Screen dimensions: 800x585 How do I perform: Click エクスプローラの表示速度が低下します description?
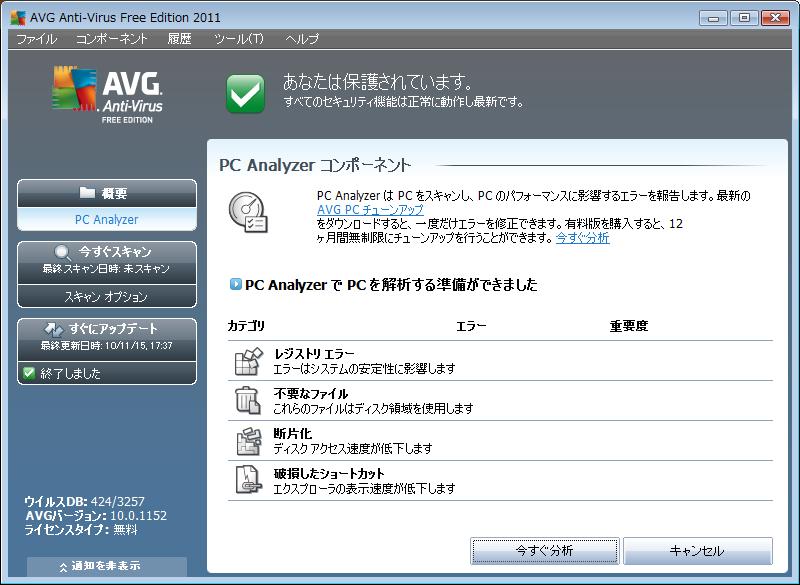pyautogui.click(x=364, y=488)
